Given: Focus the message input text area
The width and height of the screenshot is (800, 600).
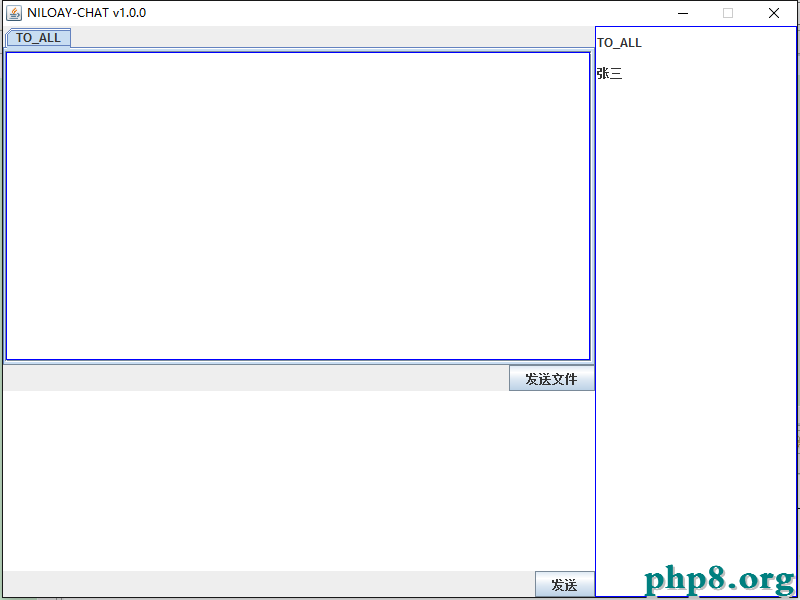Looking at the screenshot, I should pyautogui.click(x=299, y=481).
